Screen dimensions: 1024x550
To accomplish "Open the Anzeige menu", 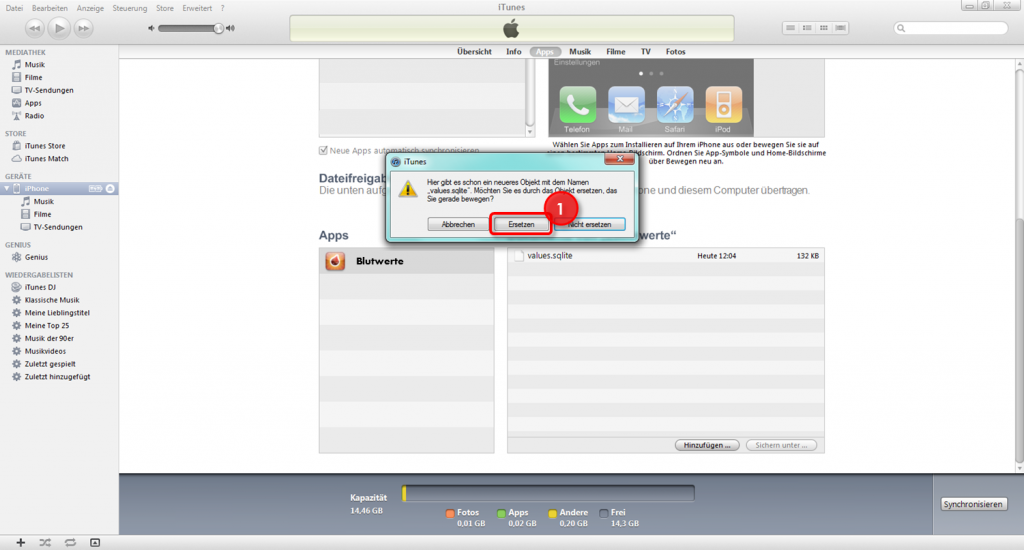I will (90, 8).
